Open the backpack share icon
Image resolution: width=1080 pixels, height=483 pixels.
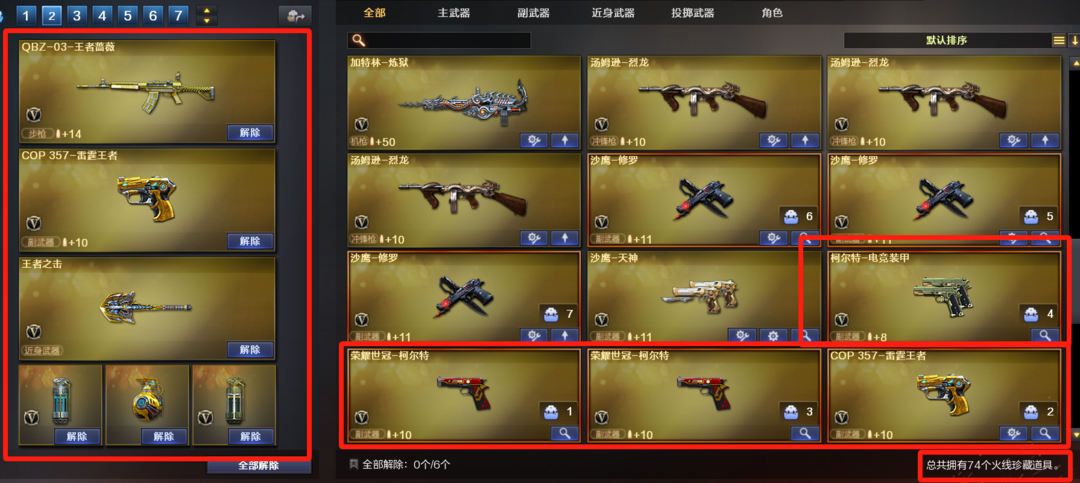click(295, 14)
